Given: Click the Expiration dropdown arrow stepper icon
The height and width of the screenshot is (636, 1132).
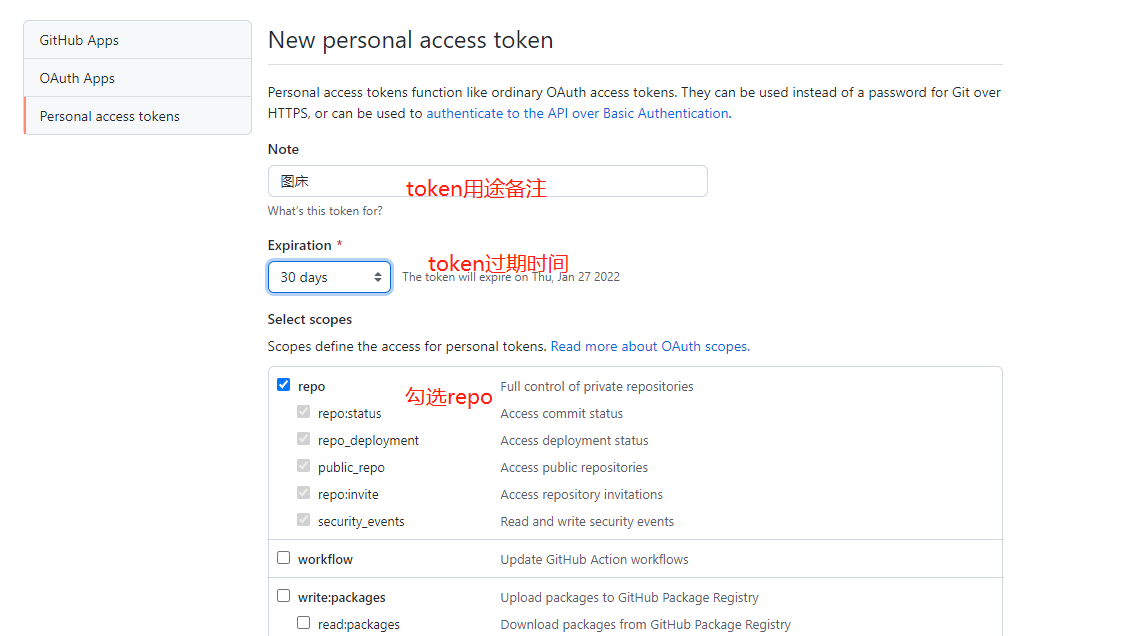Looking at the screenshot, I should click(378, 277).
